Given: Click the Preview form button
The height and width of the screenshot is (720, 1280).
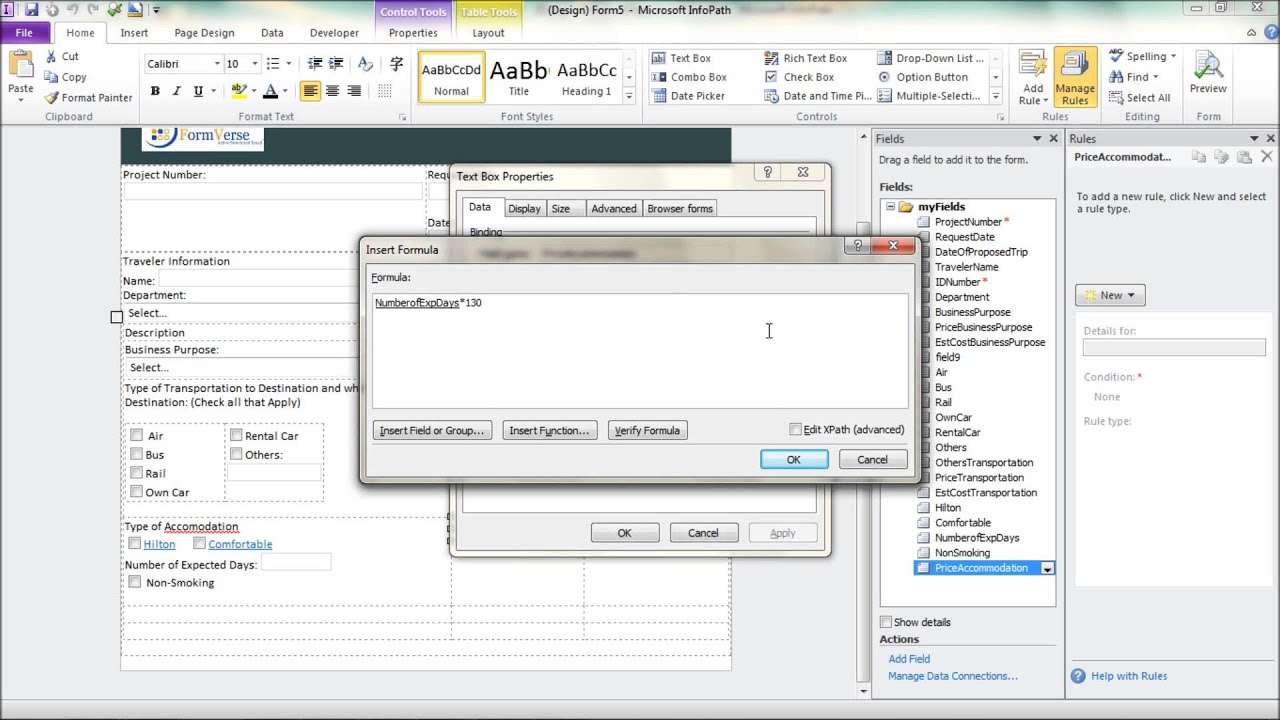Looking at the screenshot, I should point(1208,73).
